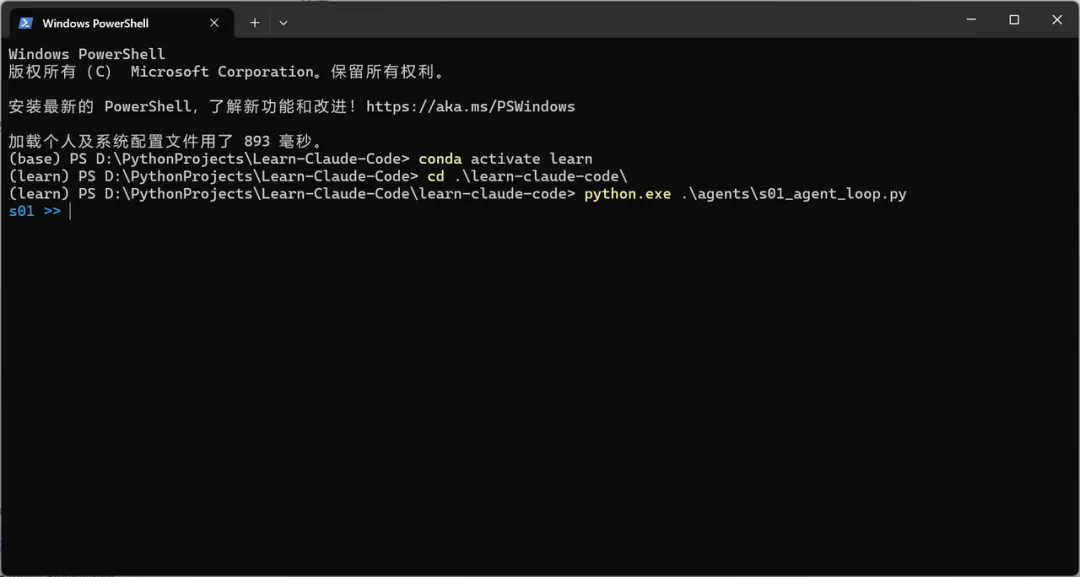This screenshot has height=577, width=1080.
Task: Minimize the terminal window
Action: pos(970,20)
